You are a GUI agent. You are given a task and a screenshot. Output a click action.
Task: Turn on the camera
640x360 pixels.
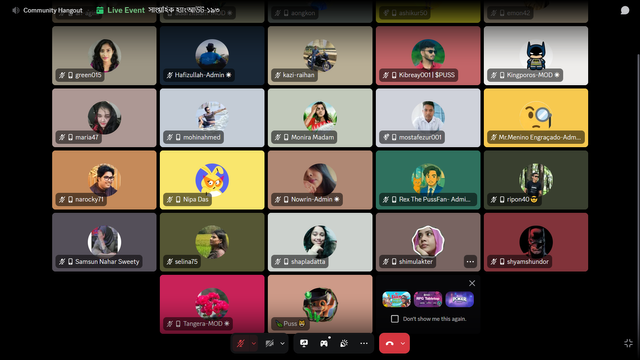click(269, 344)
